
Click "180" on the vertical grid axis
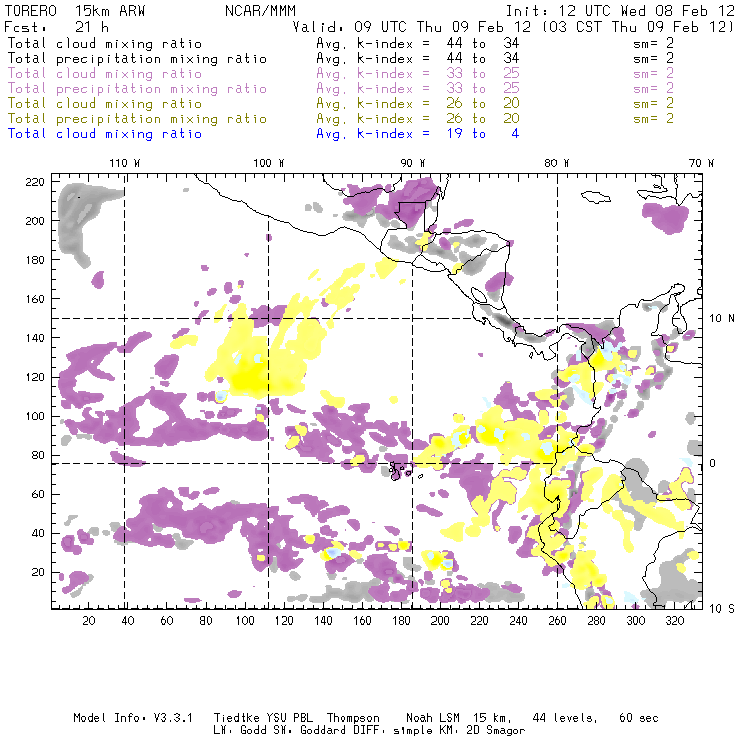[x=35, y=260]
